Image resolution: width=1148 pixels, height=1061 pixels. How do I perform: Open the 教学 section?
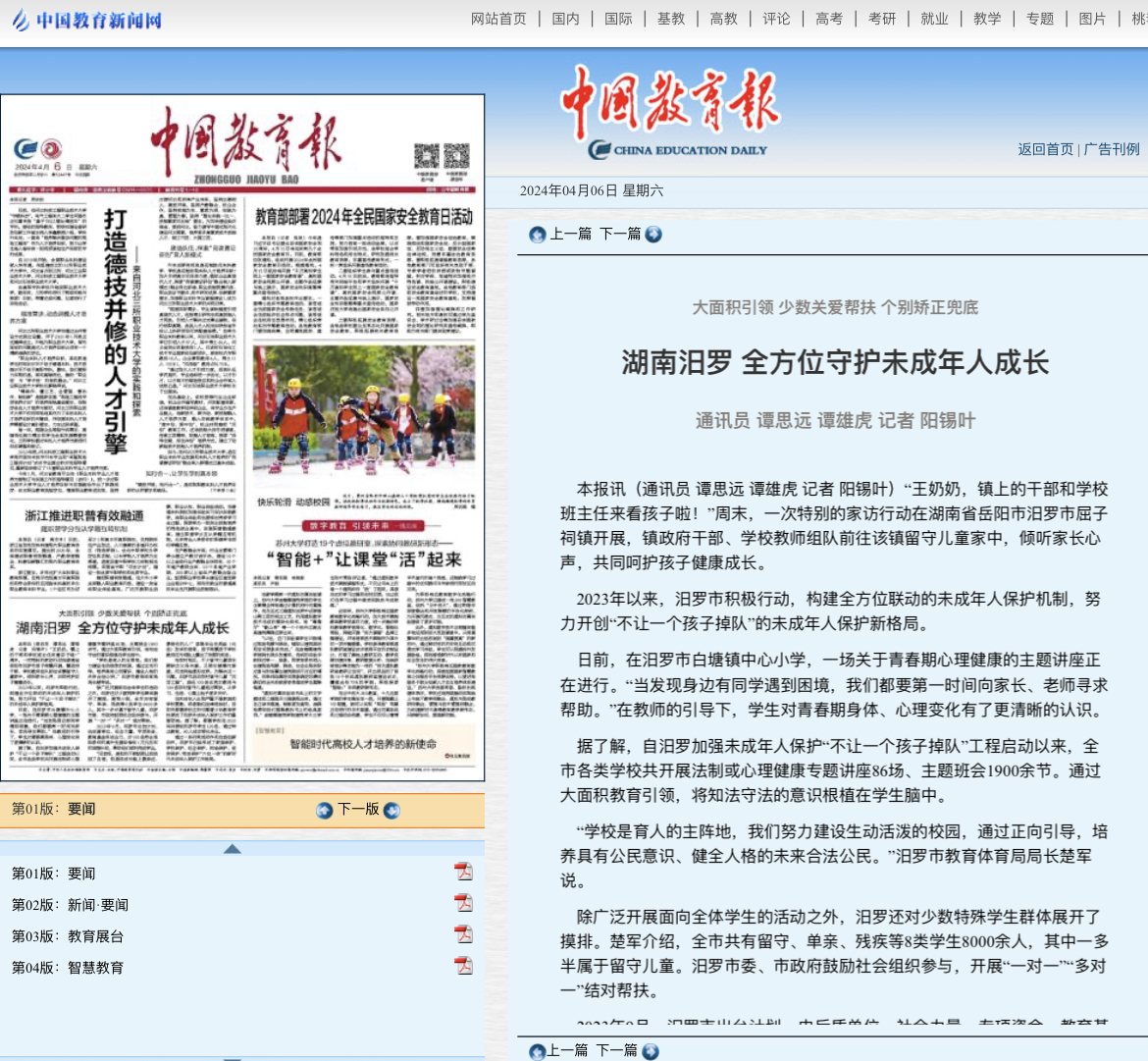pyautogui.click(x=987, y=19)
